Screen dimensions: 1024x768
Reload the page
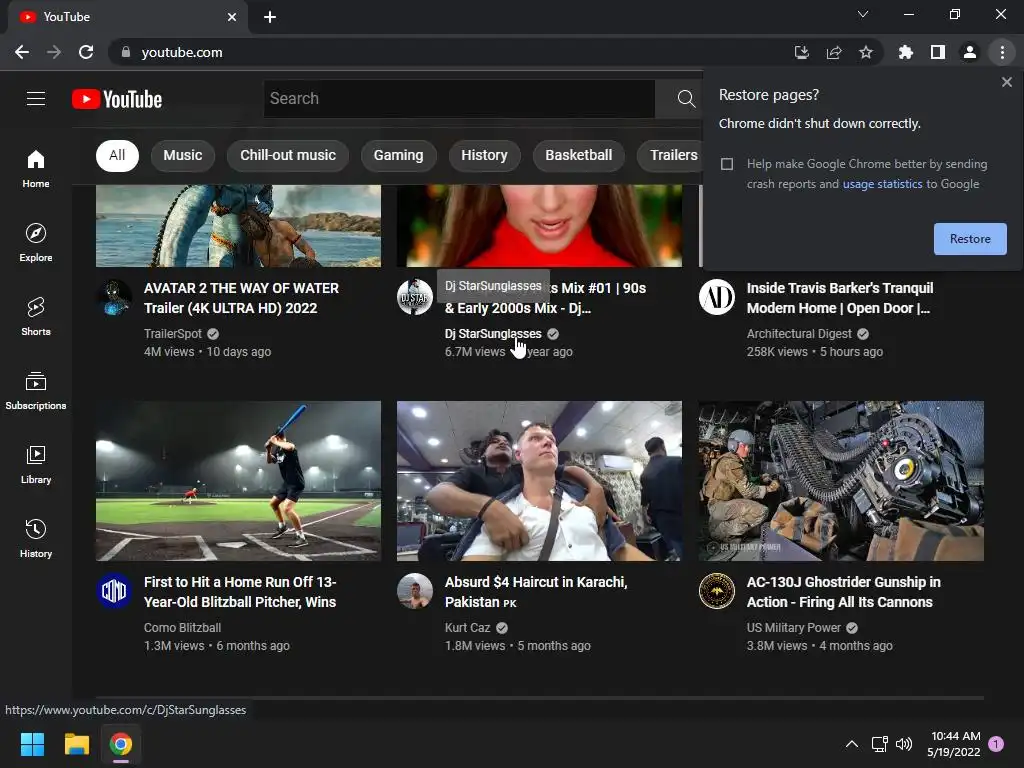(86, 52)
